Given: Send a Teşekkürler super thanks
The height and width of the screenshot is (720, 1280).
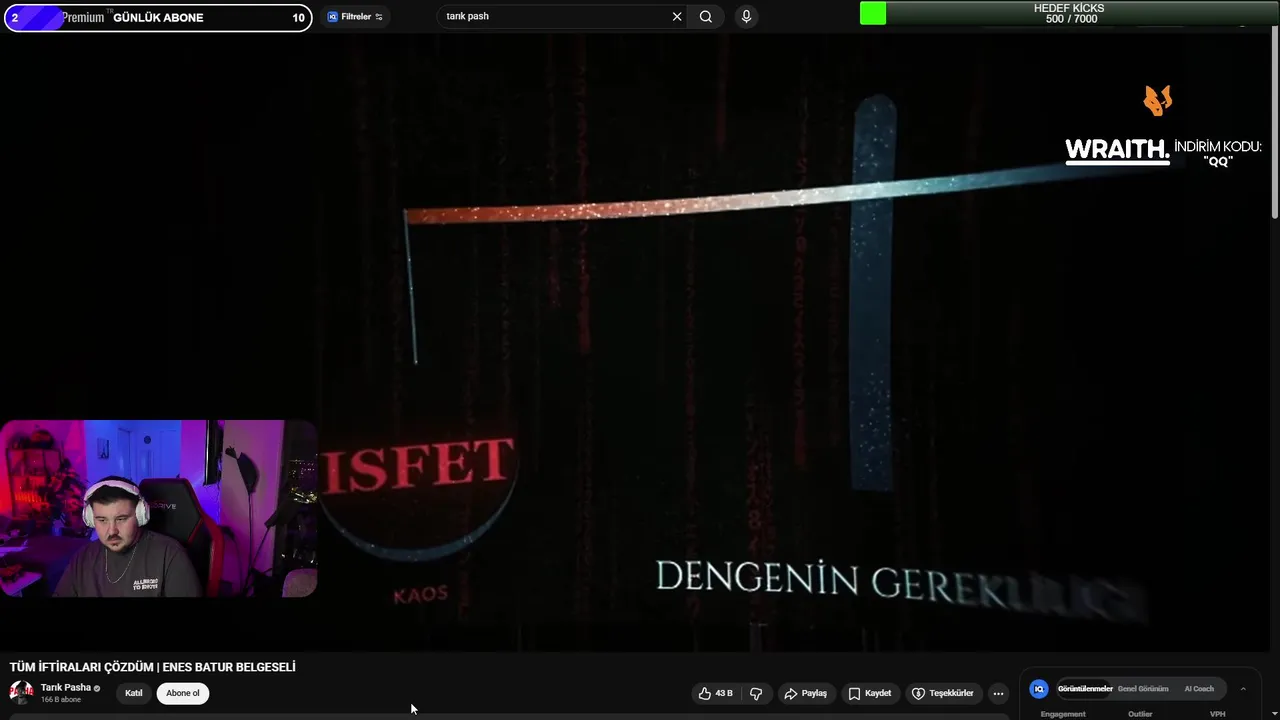Looking at the screenshot, I should tap(943, 693).
